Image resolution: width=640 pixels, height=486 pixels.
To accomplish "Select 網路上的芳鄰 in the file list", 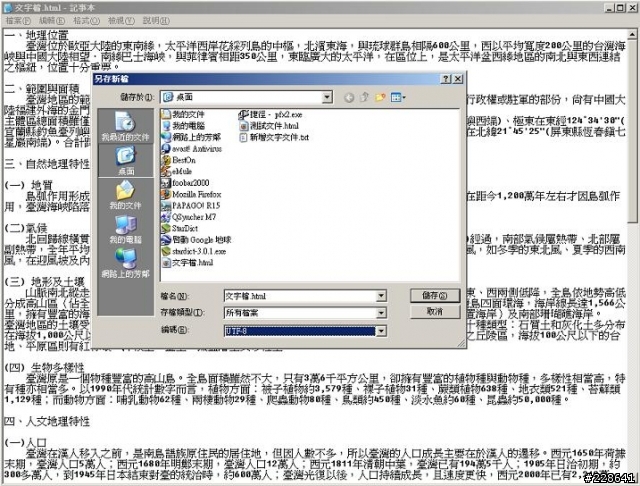I will (191, 137).
